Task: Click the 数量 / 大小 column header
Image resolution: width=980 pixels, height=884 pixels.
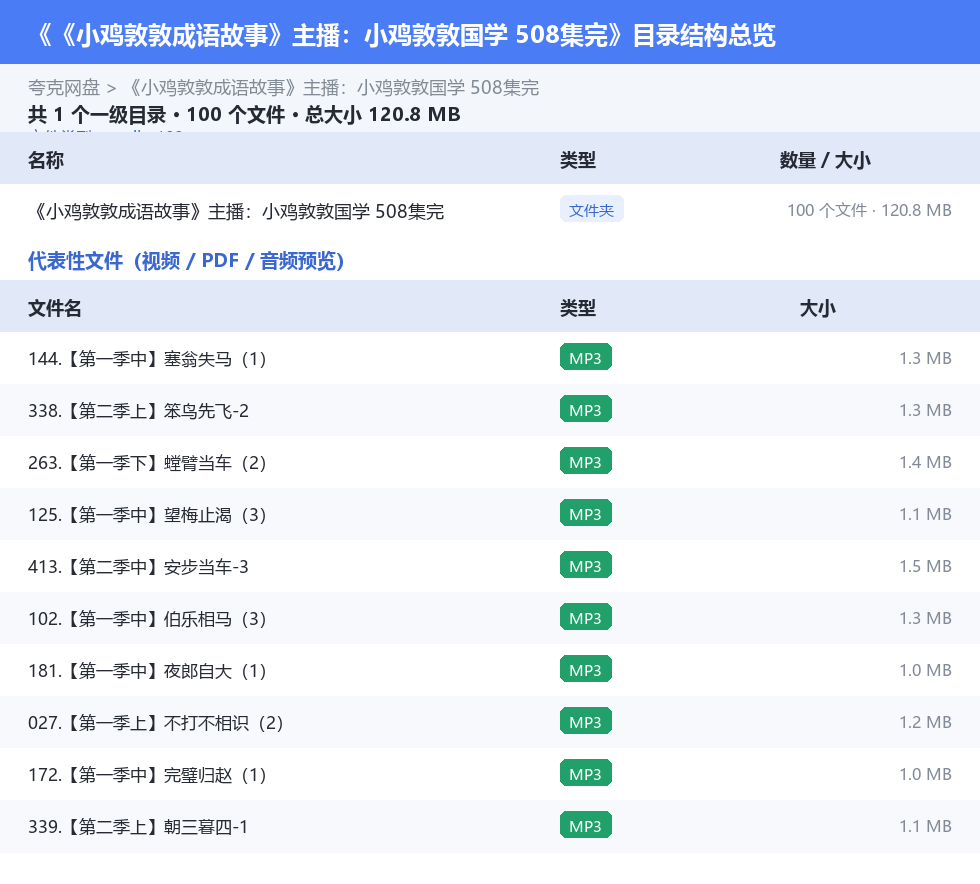Action: tap(824, 160)
